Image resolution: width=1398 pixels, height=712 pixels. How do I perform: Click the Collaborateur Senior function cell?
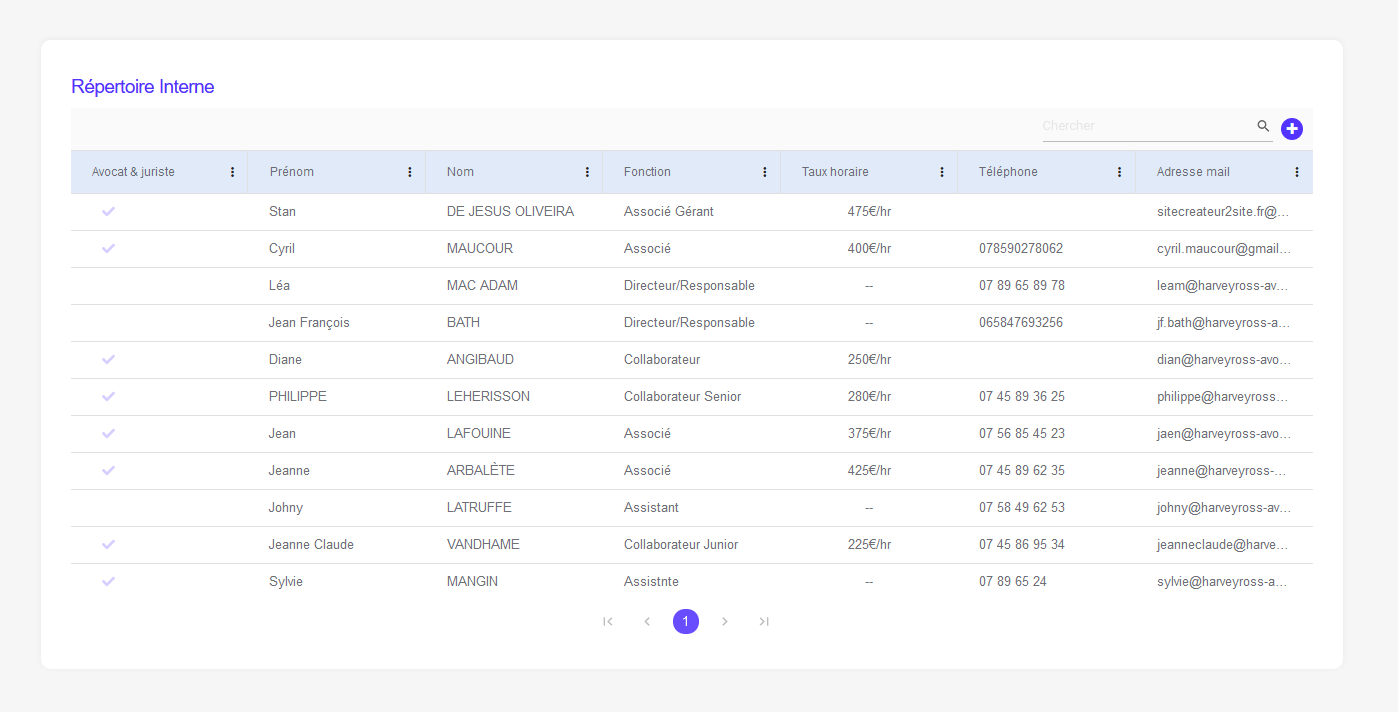683,397
